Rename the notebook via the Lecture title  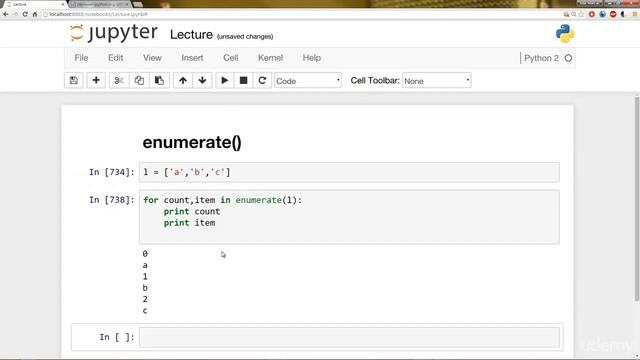click(191, 35)
